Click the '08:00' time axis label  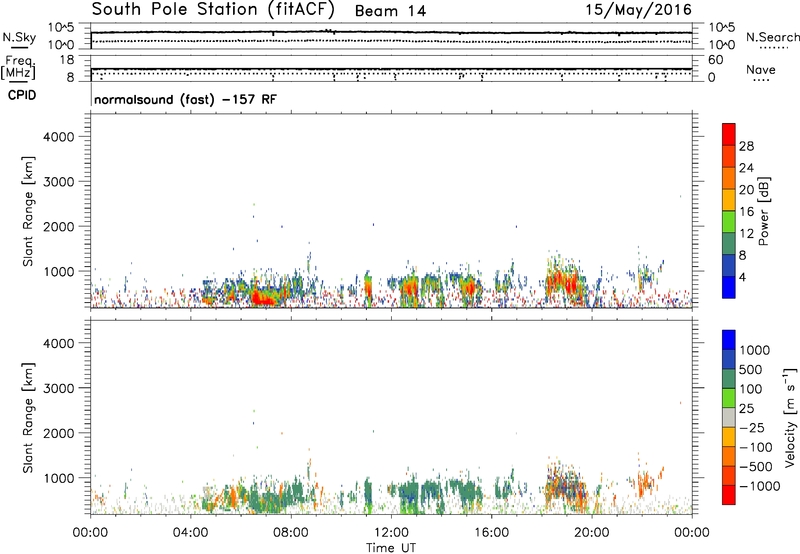coord(291,533)
